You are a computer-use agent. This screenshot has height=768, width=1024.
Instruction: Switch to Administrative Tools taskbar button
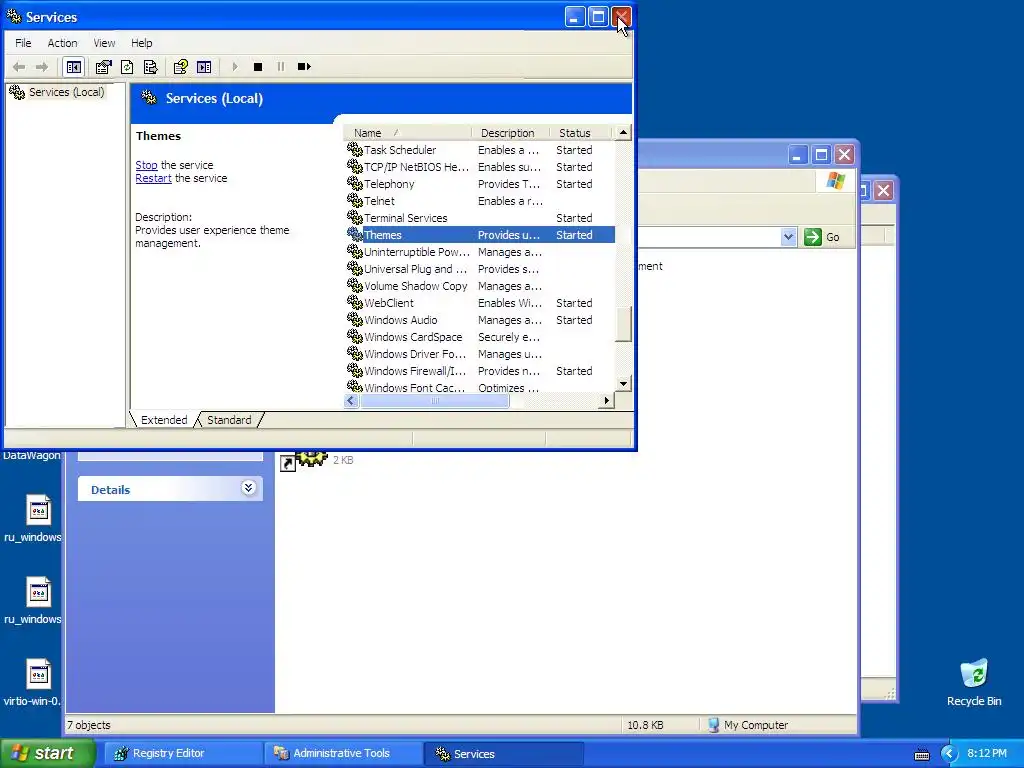[342, 754]
